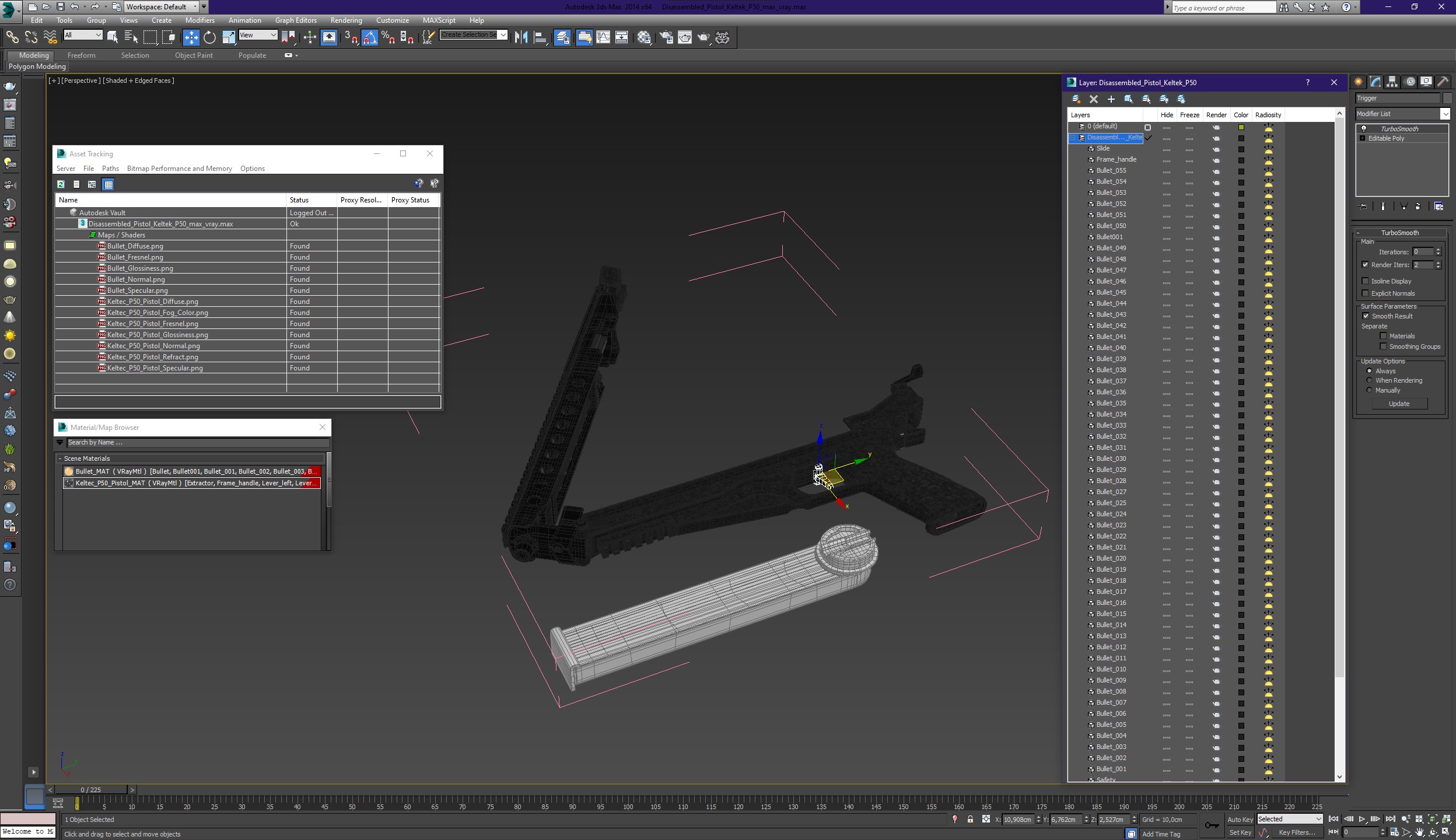
Task: Click the Select Object arrow tool
Action: (x=113, y=37)
